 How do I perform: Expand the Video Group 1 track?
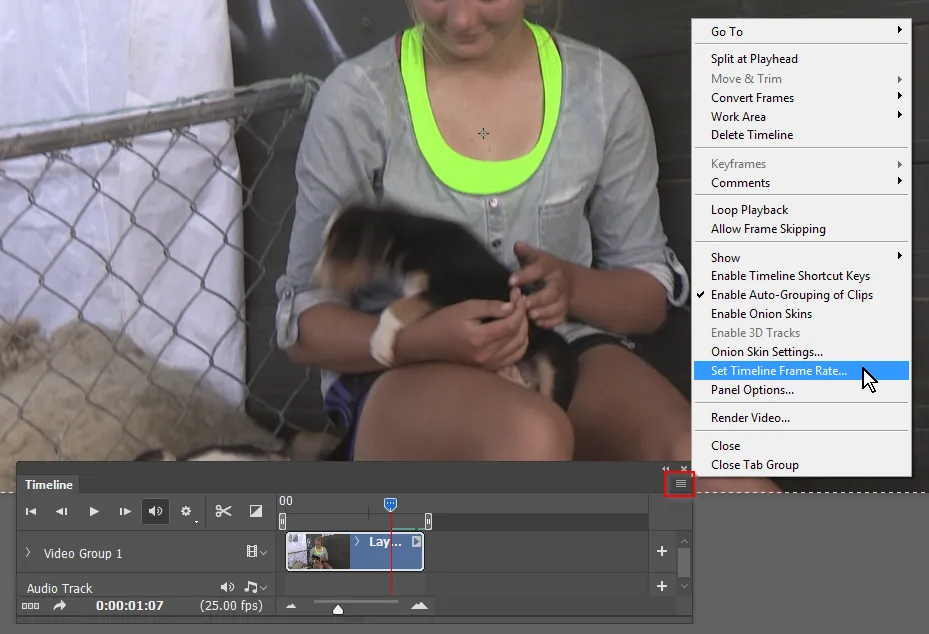pos(30,552)
